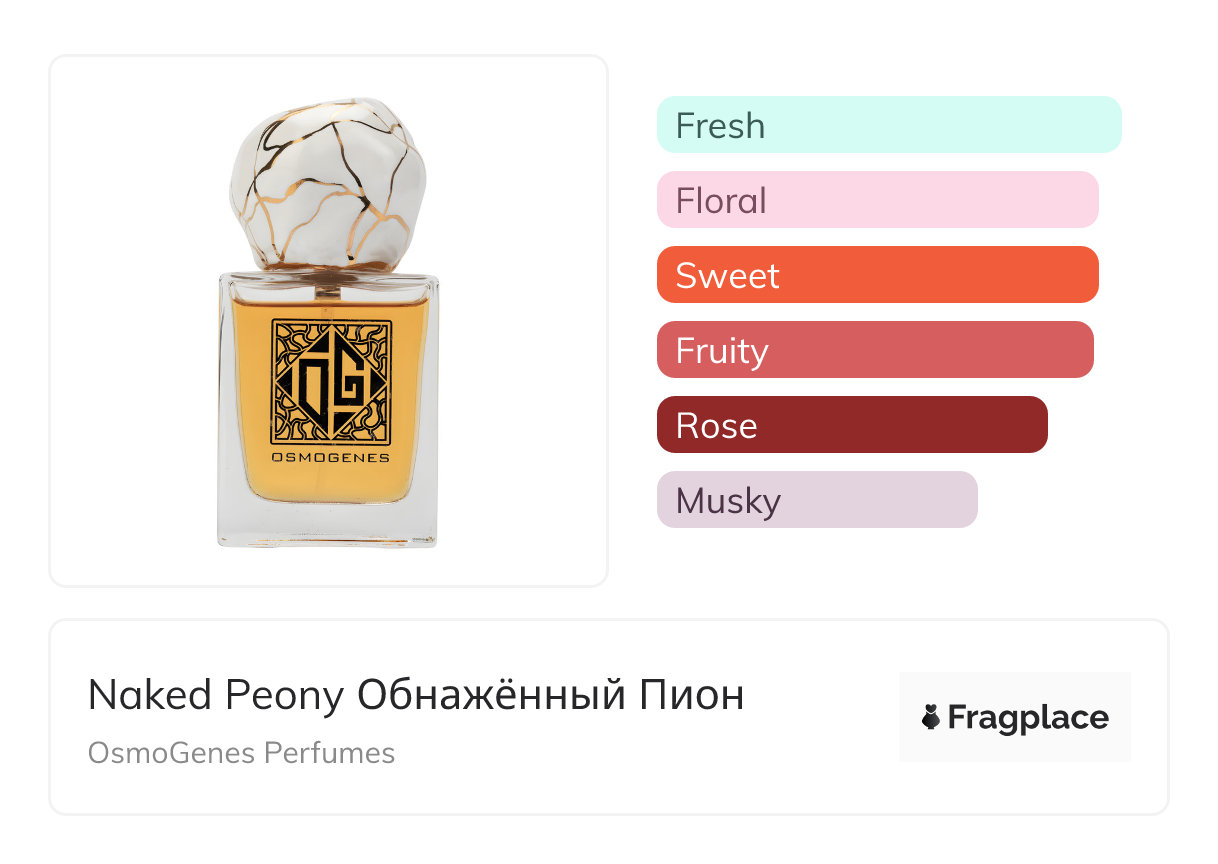Click the clear glass base of bottle

[328, 525]
